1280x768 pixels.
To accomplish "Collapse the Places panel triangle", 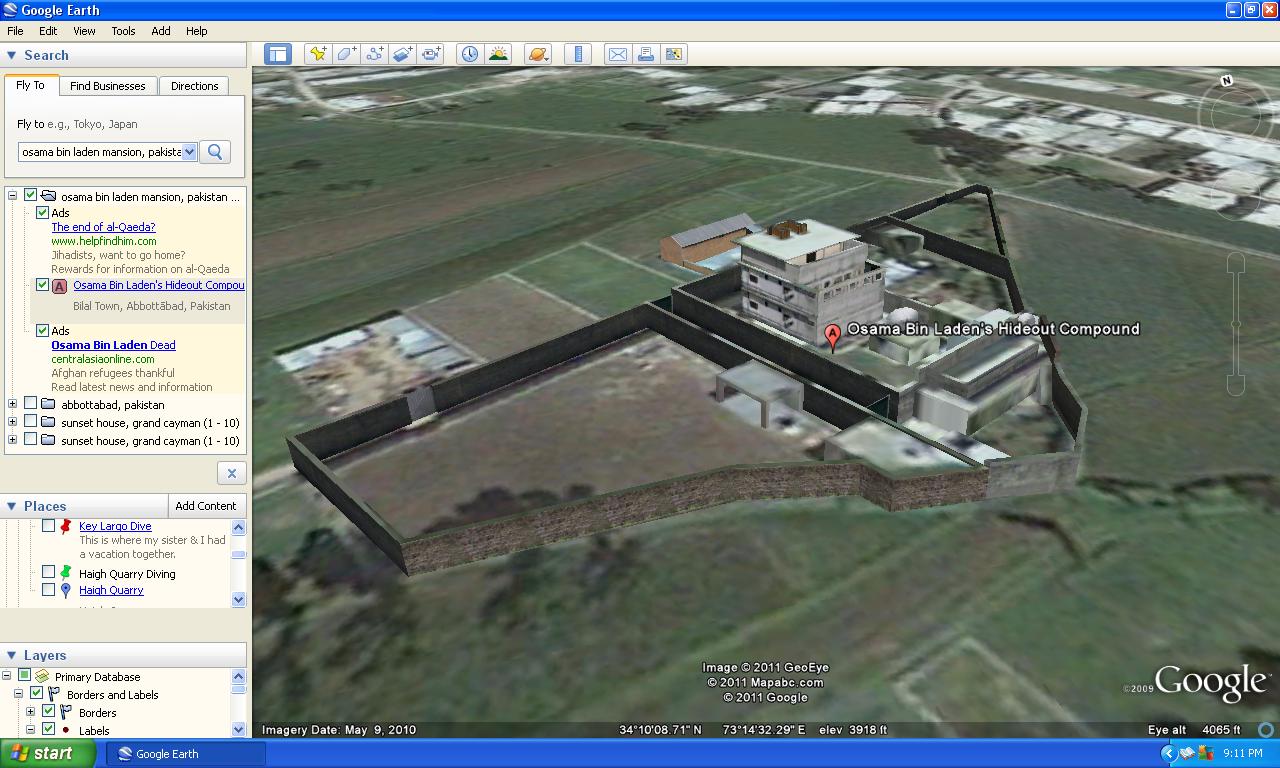I will (x=12, y=506).
